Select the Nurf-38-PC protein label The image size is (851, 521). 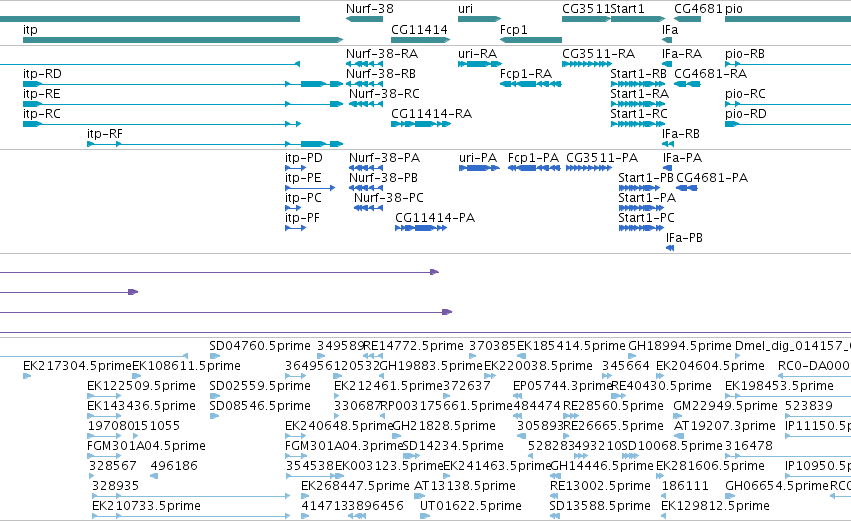pos(389,198)
